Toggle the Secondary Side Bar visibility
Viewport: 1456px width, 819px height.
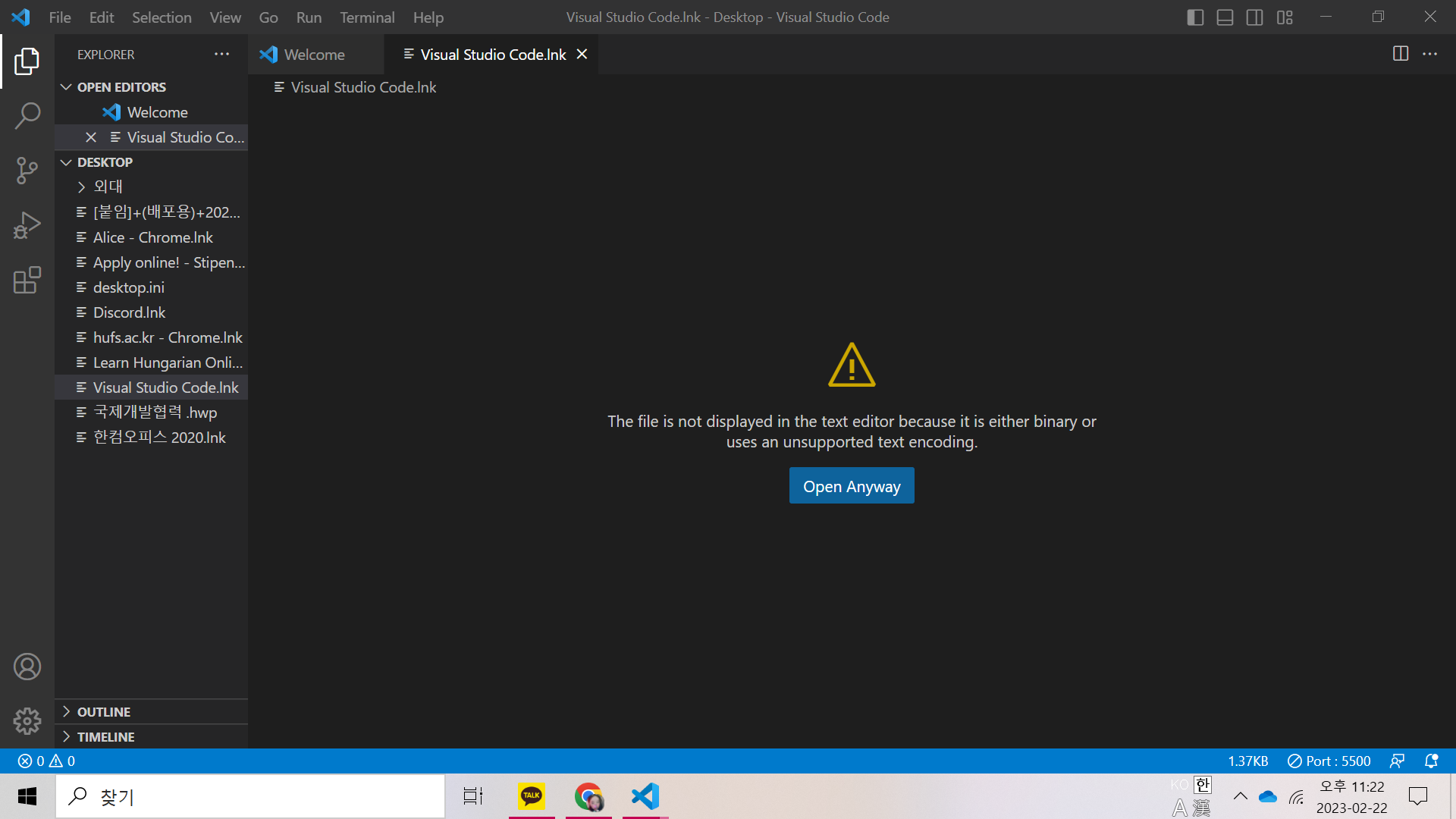(x=1255, y=17)
